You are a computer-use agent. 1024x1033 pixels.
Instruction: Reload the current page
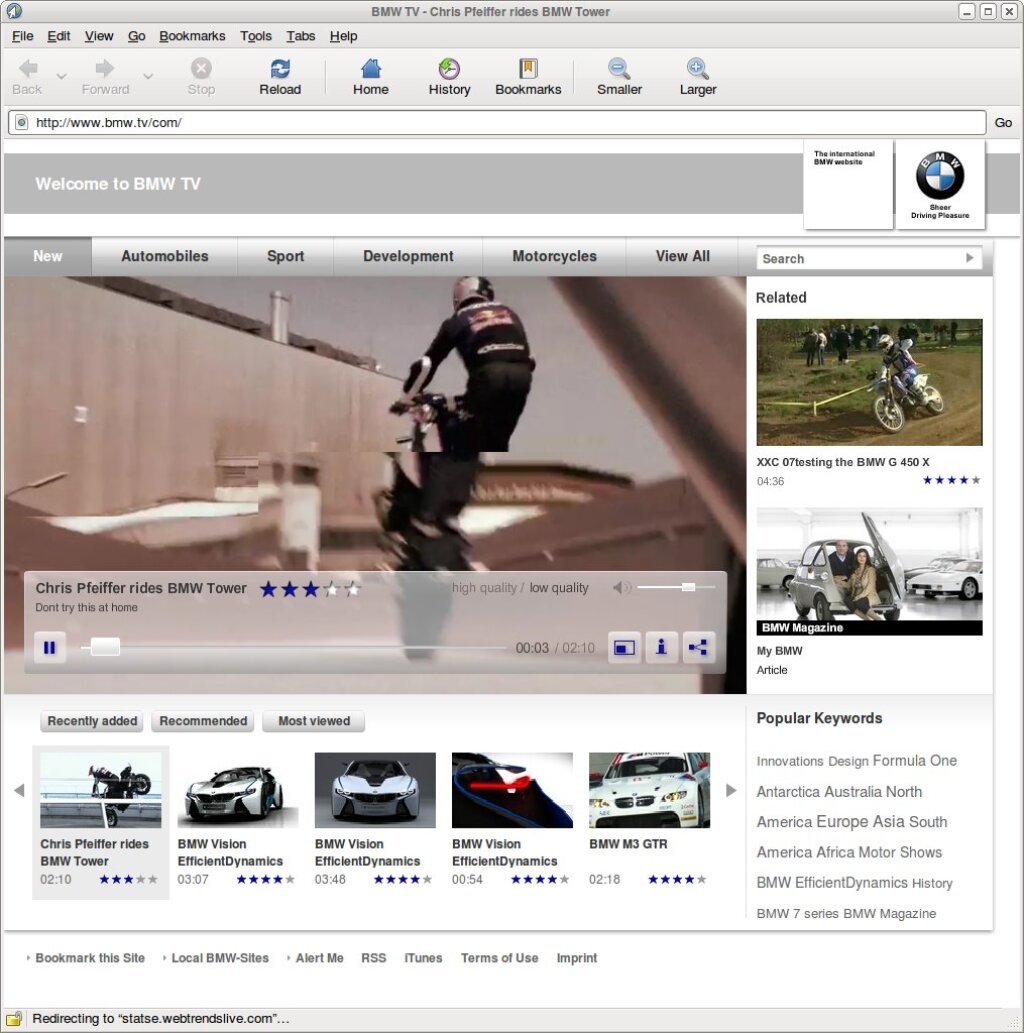(279, 75)
